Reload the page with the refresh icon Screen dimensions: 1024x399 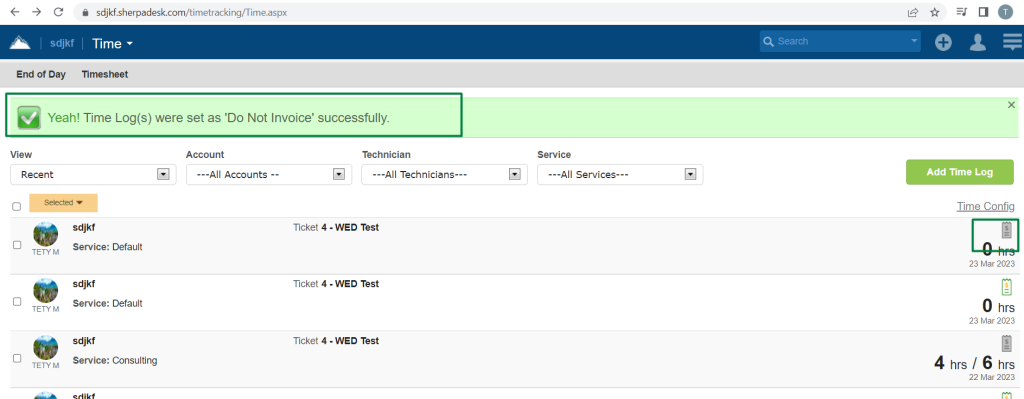[x=58, y=12]
